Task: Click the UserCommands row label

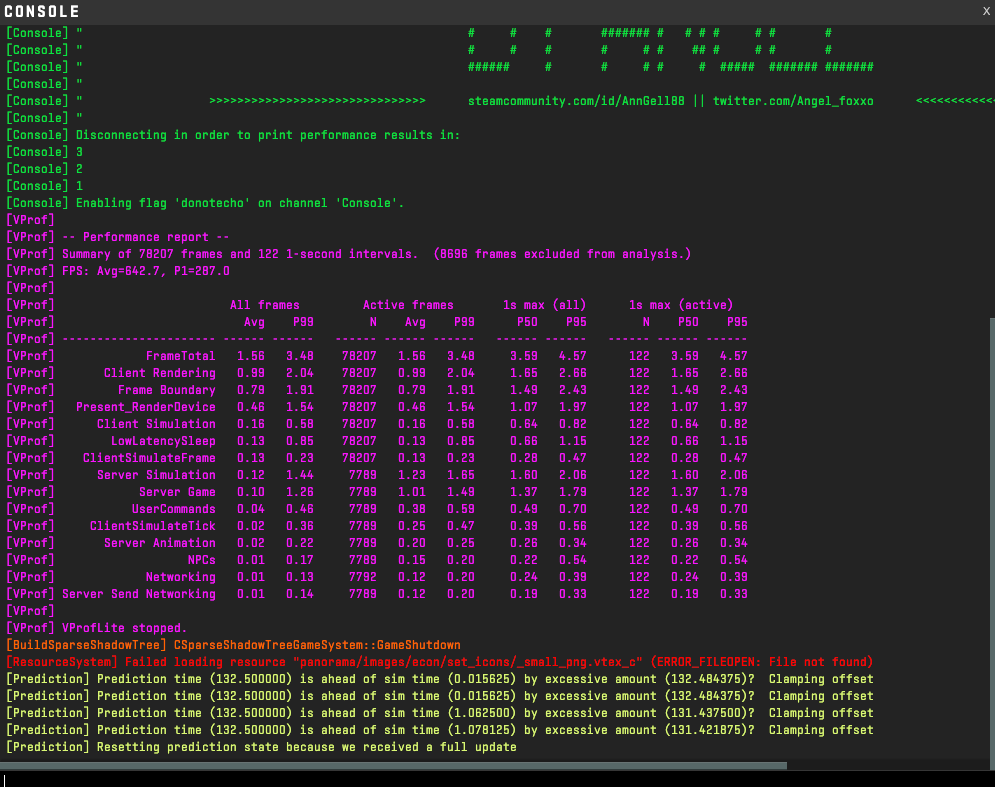Action: click(173, 509)
